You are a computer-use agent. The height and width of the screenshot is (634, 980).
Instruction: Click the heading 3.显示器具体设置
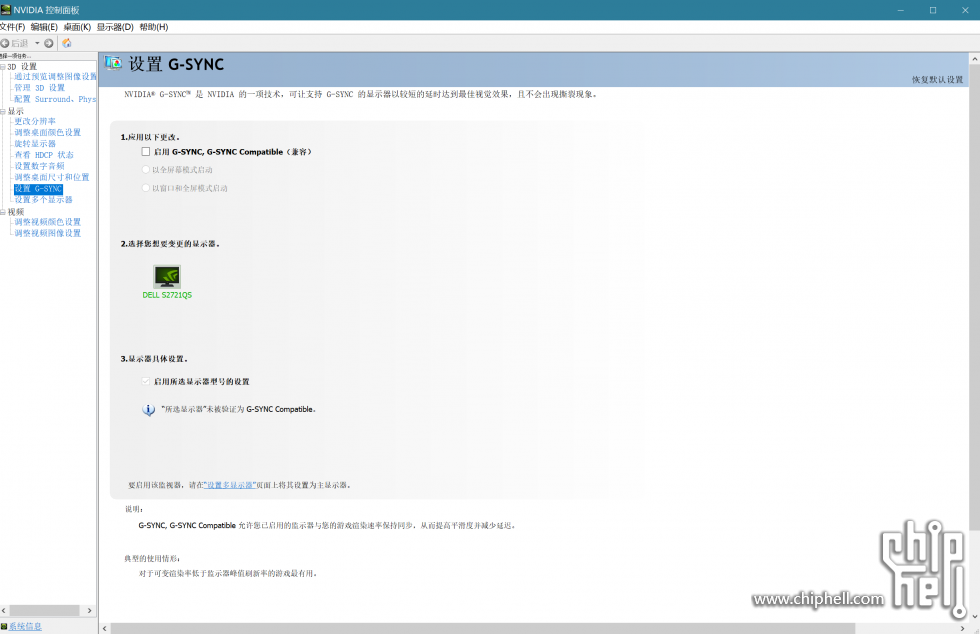click(154, 359)
